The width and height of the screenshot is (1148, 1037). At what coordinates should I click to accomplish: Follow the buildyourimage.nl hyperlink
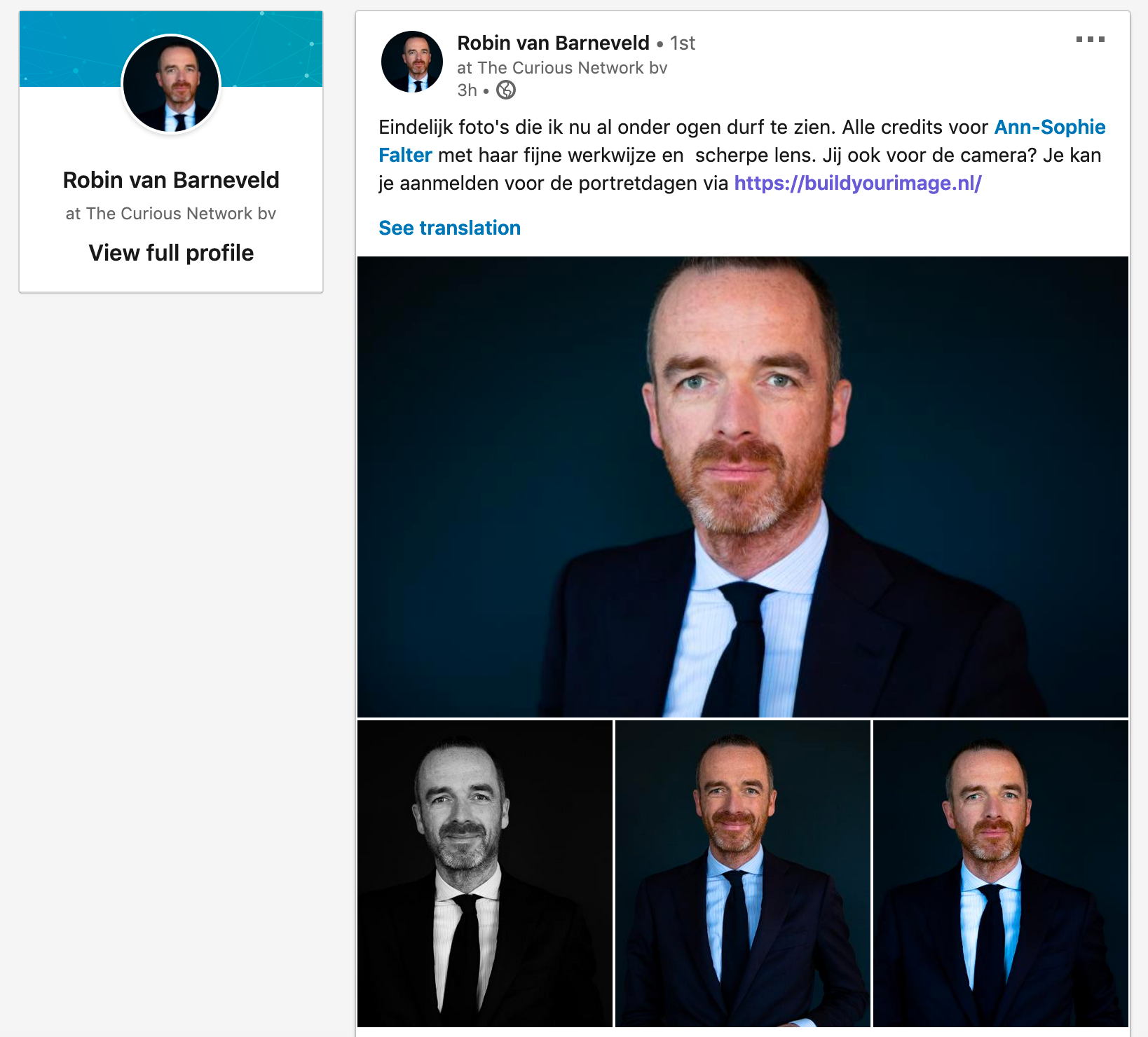click(858, 183)
